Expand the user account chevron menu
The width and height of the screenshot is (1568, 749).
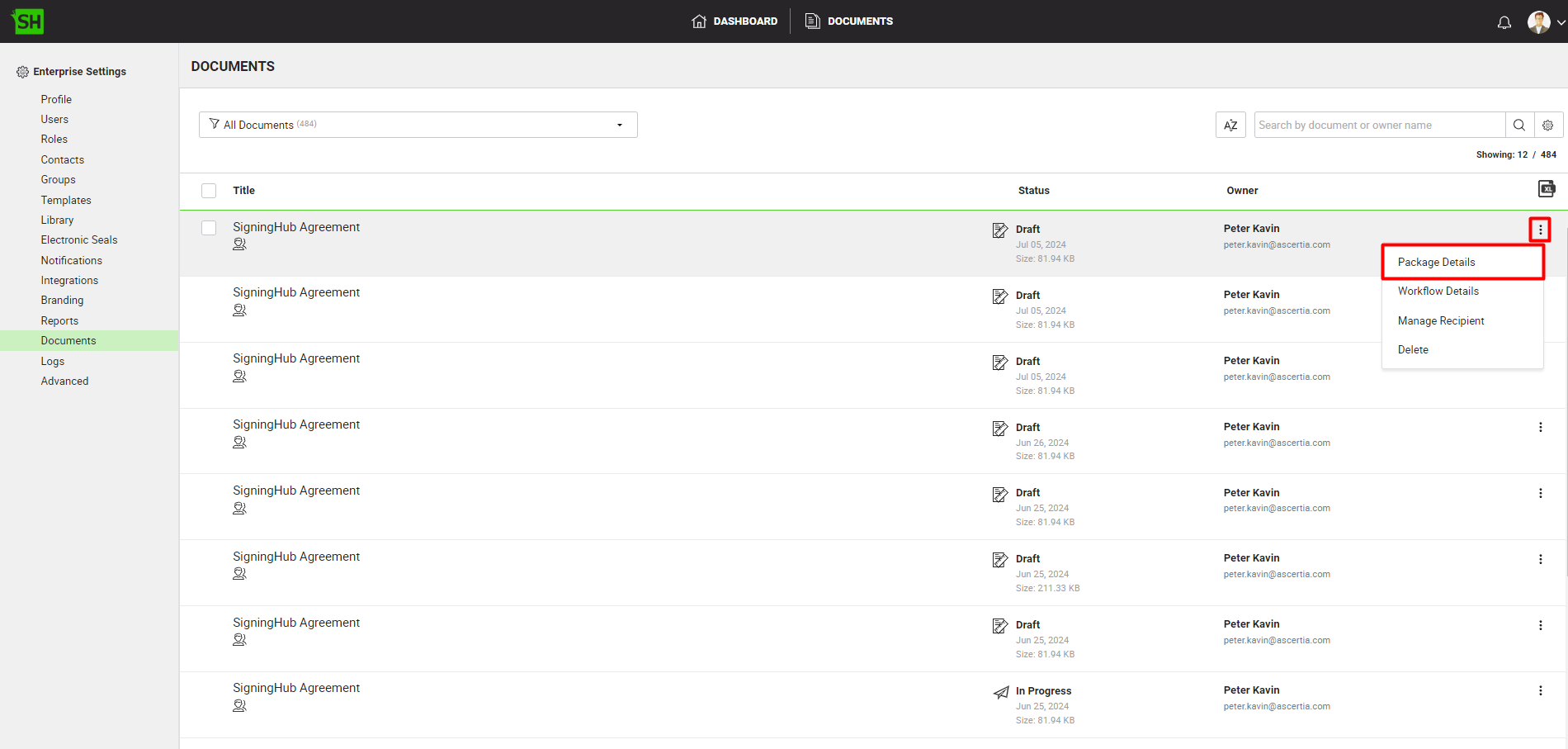(1561, 23)
